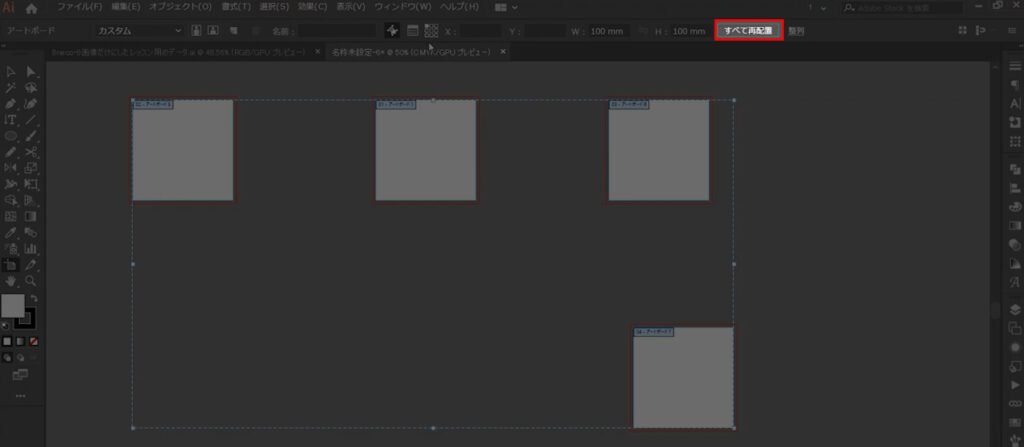Open the カスタム preset dropdown

(x=139, y=31)
